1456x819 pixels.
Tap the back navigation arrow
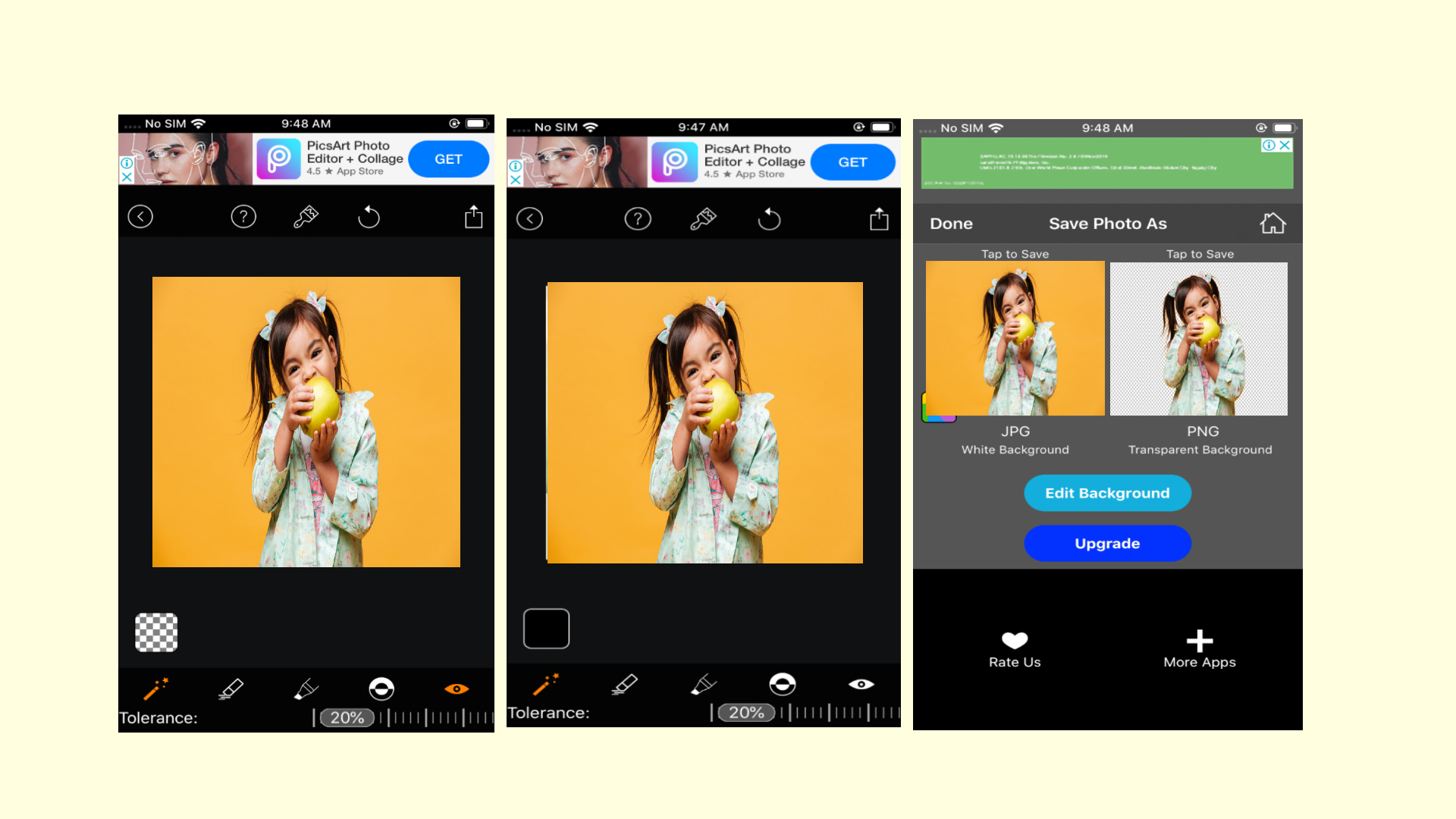141,217
